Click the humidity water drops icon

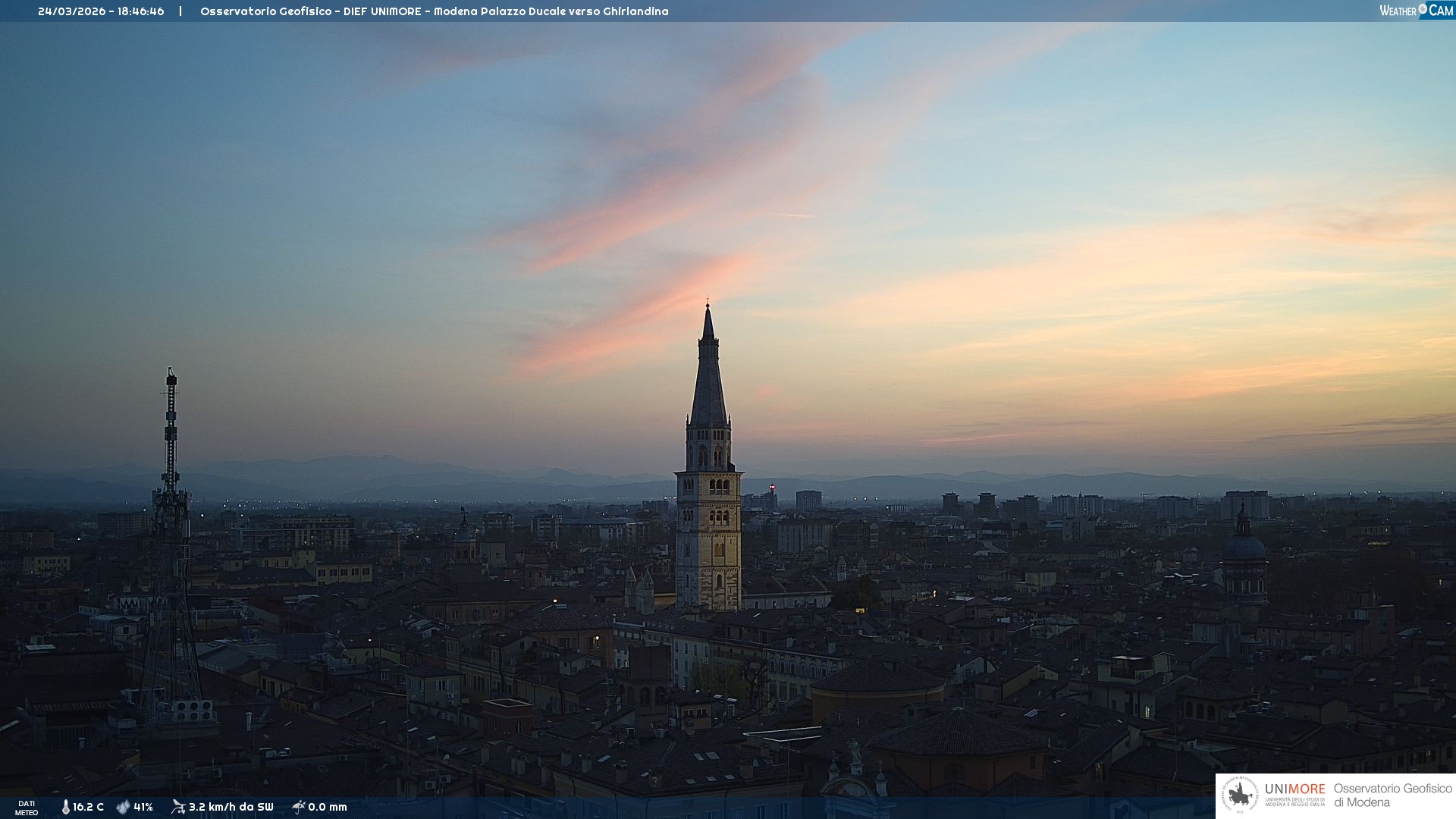tap(123, 807)
